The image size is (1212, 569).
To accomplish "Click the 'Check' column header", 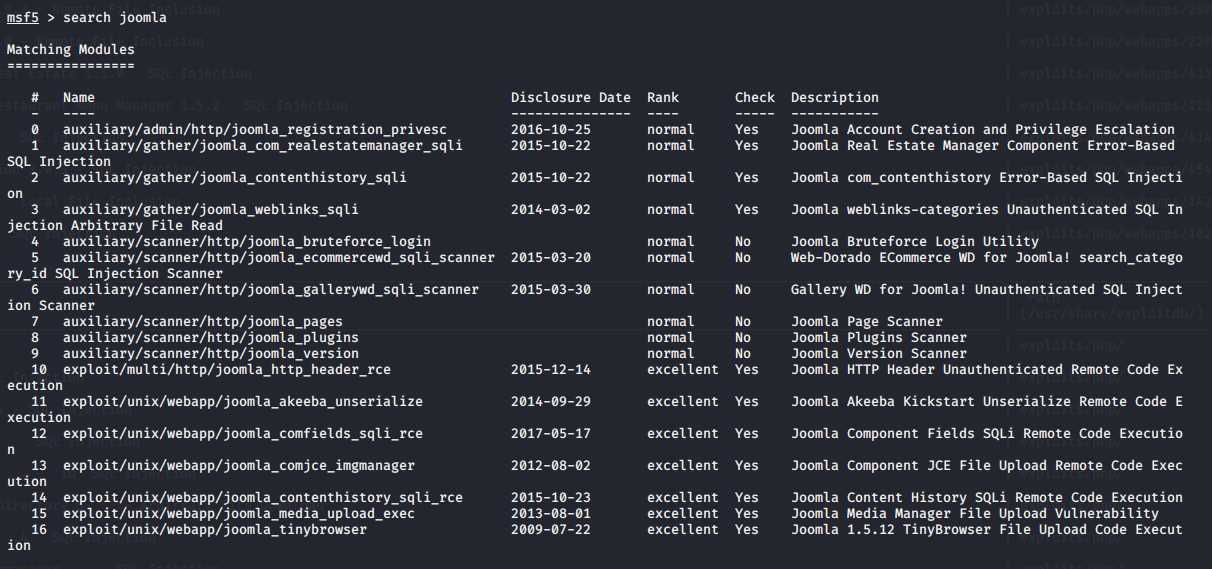I will coord(754,98).
